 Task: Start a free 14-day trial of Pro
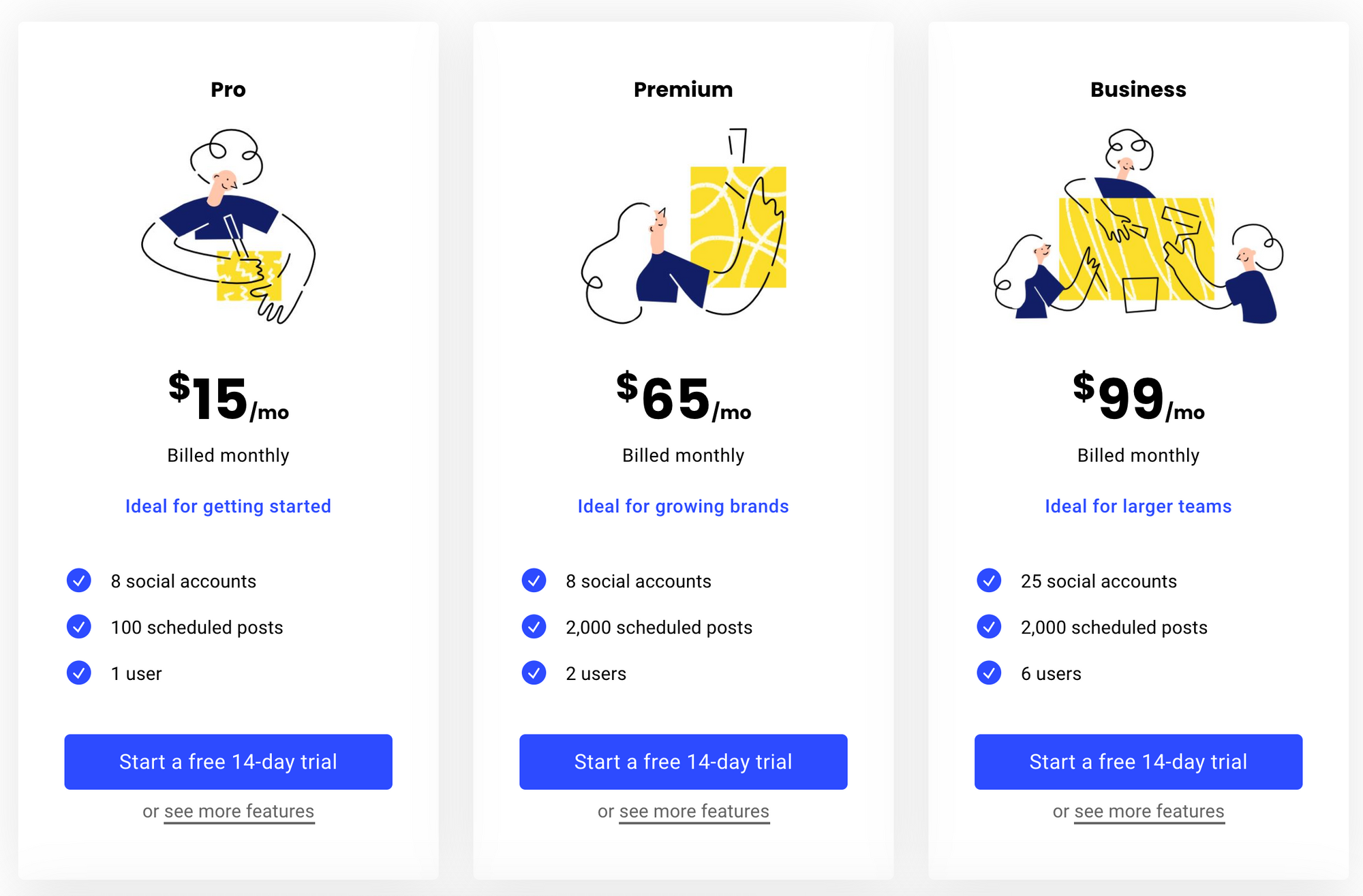tap(228, 762)
